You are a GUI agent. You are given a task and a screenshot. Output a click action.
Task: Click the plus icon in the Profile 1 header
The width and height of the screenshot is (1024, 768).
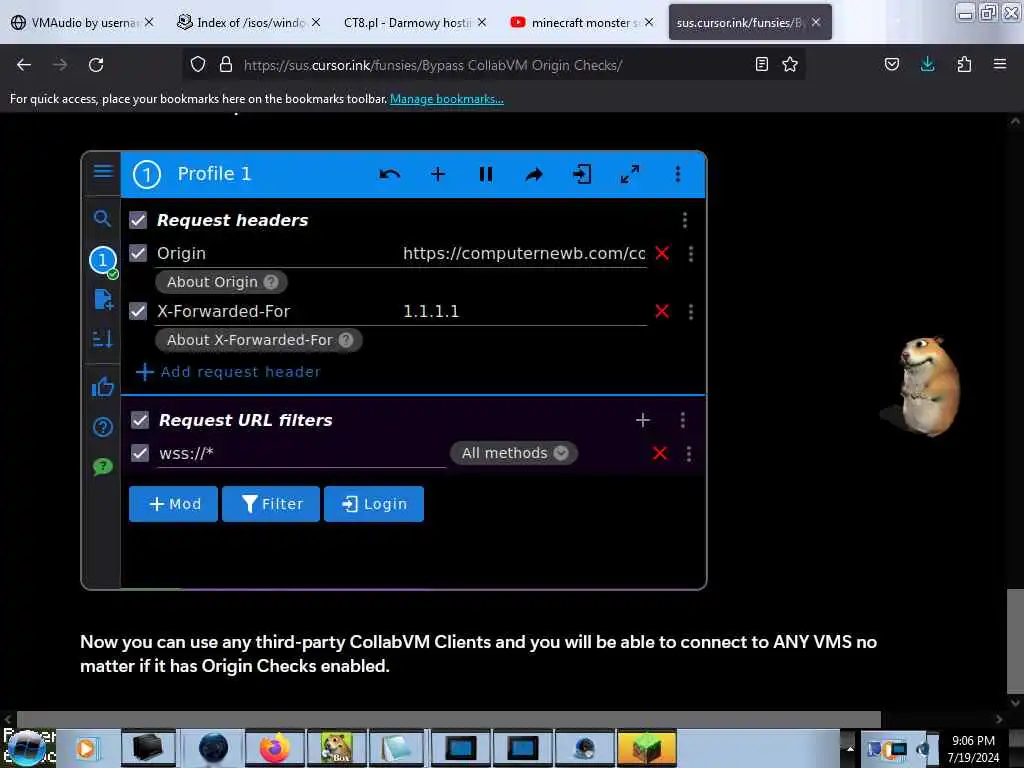click(438, 174)
